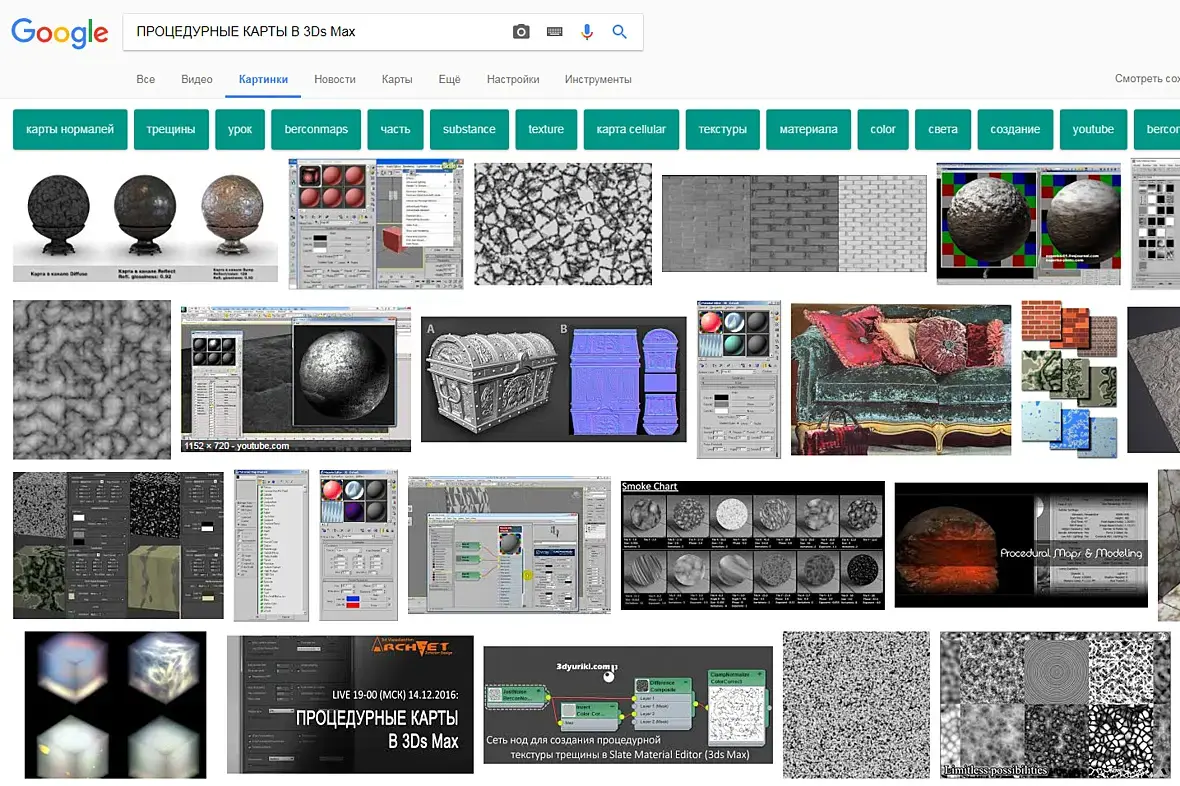Open three spheres on pedestals image
The width and height of the screenshot is (1180, 786).
click(145, 221)
